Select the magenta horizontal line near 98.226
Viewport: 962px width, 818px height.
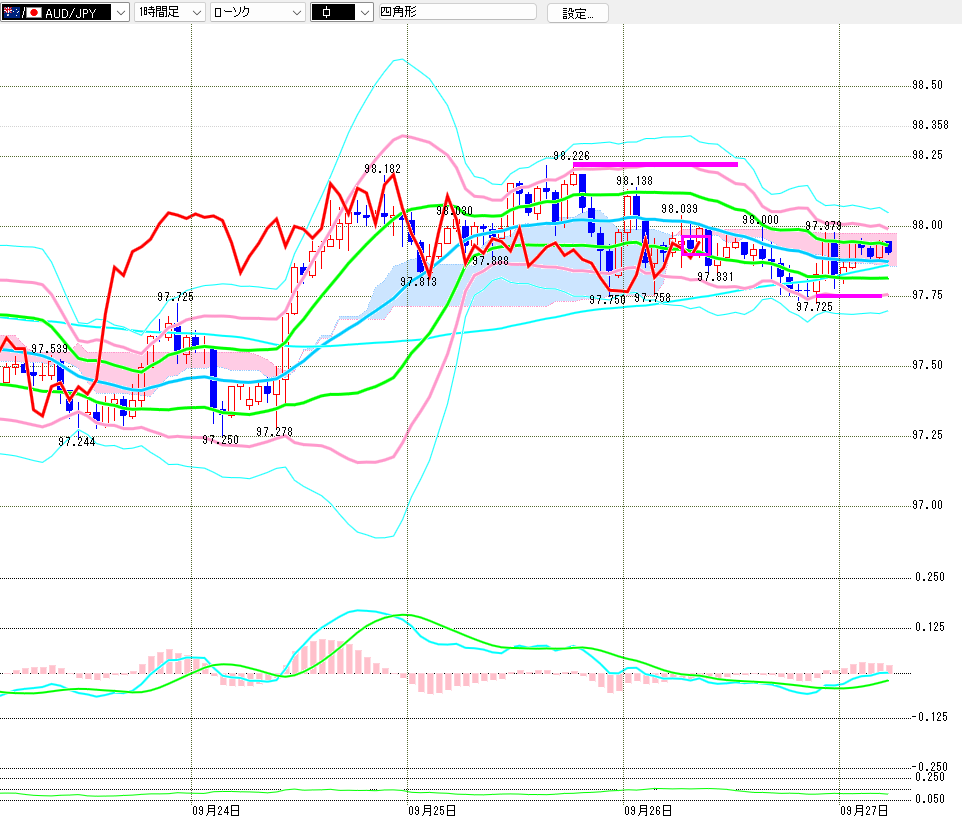655,164
